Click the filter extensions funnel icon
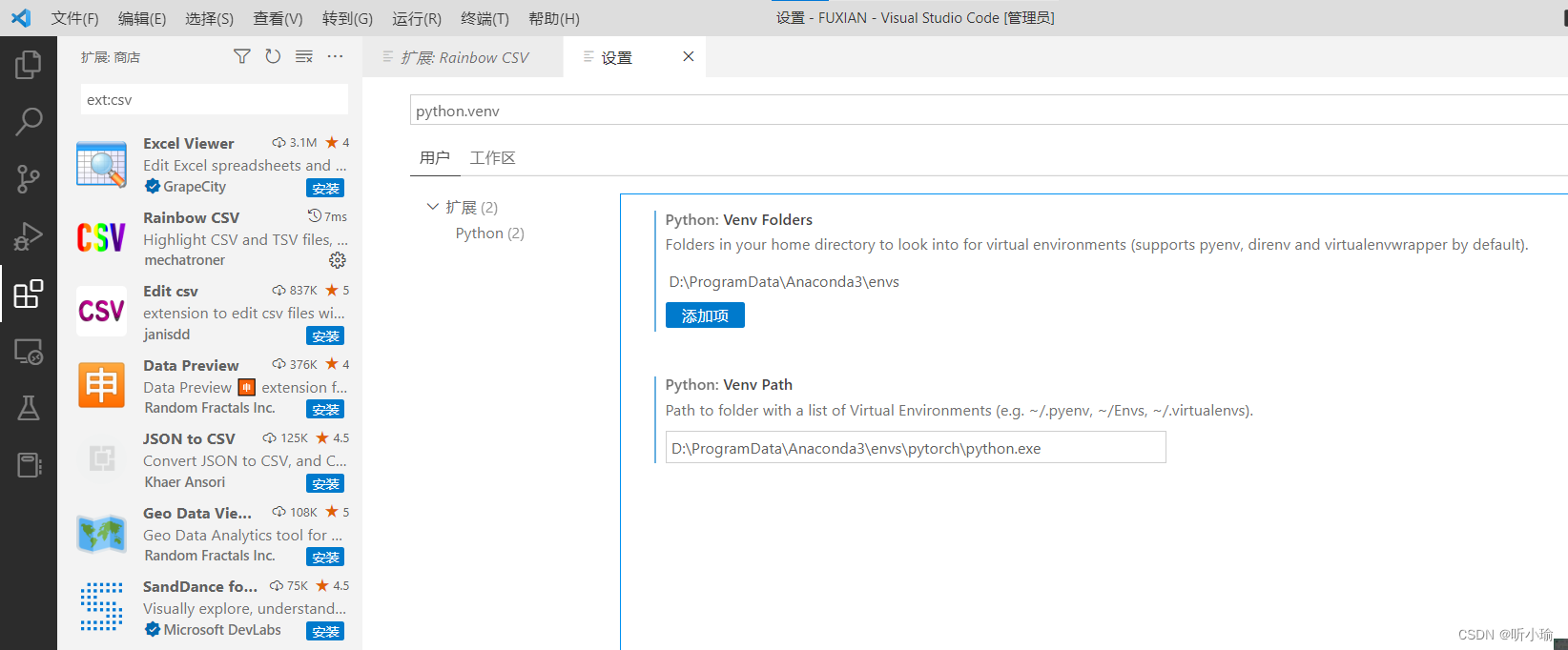The image size is (1568, 650). point(242,57)
